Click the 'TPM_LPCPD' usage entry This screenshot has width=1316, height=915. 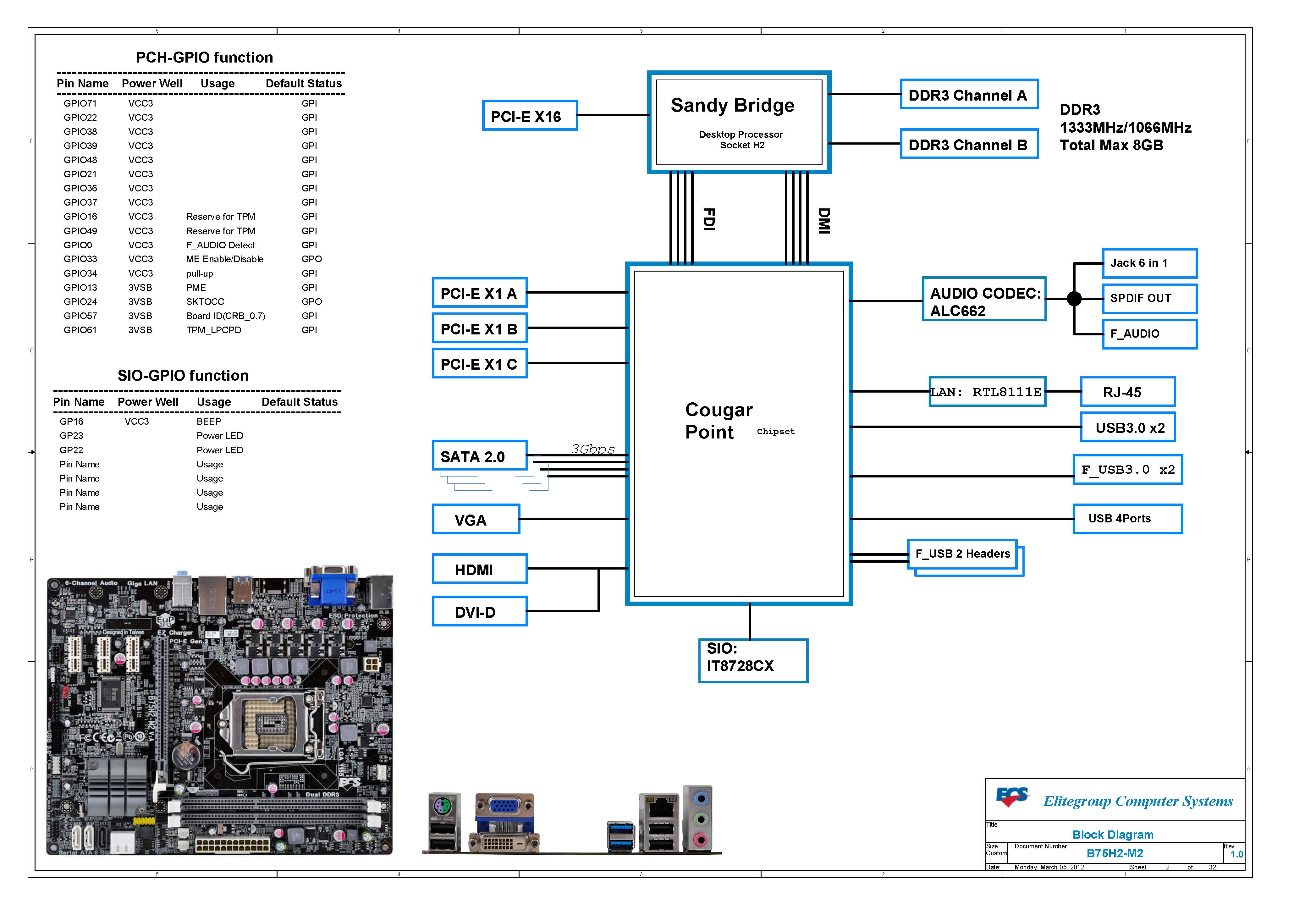(x=214, y=330)
